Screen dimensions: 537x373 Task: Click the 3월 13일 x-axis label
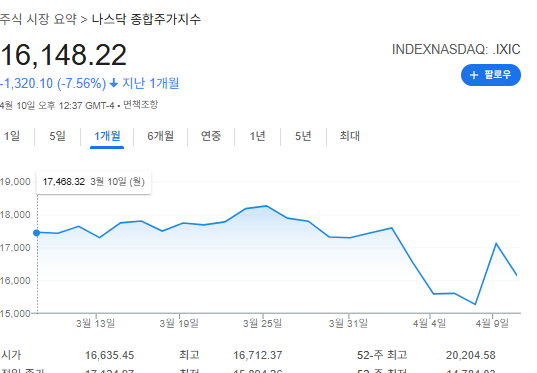[x=95, y=323]
